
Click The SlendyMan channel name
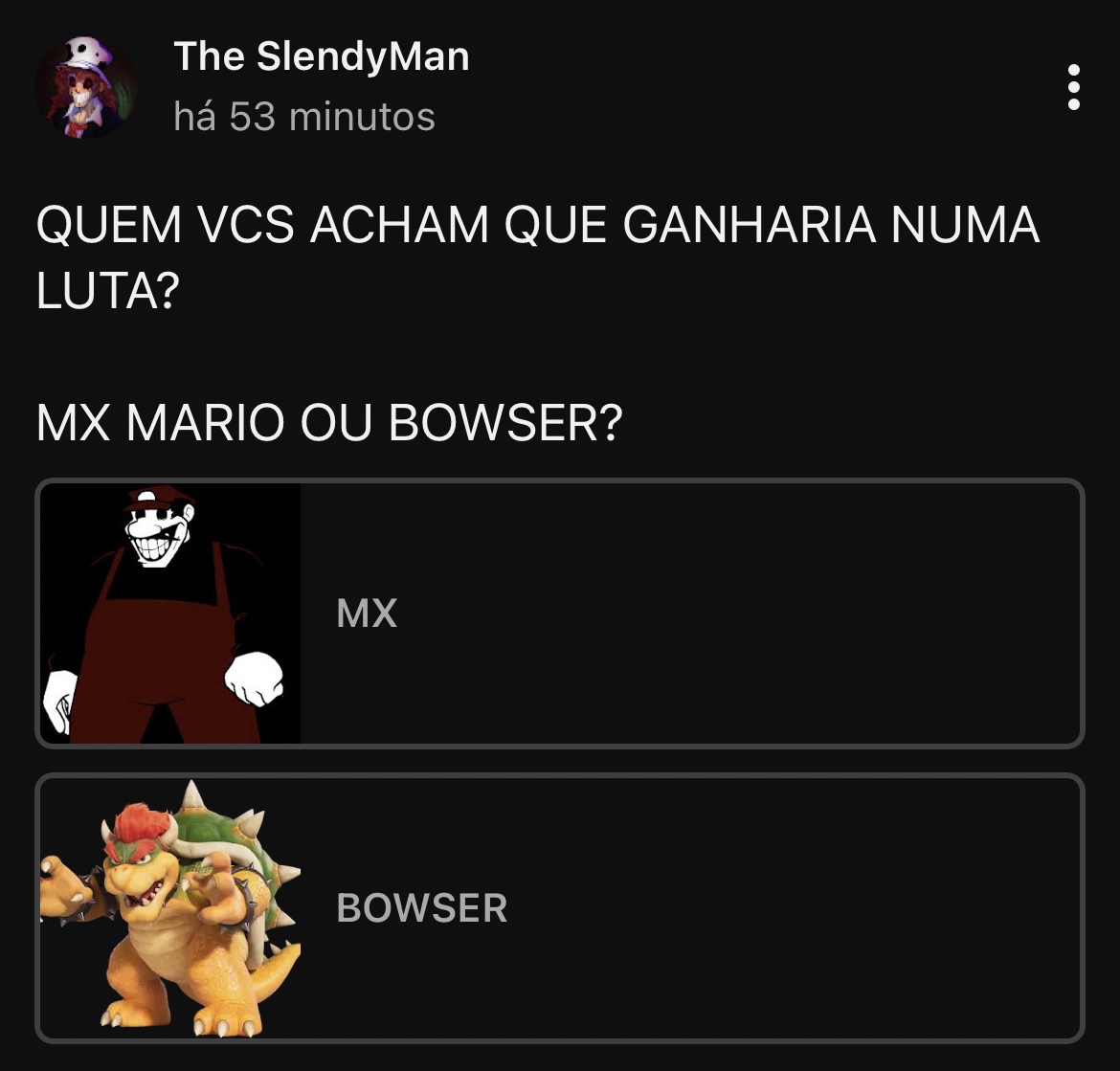coord(322,56)
